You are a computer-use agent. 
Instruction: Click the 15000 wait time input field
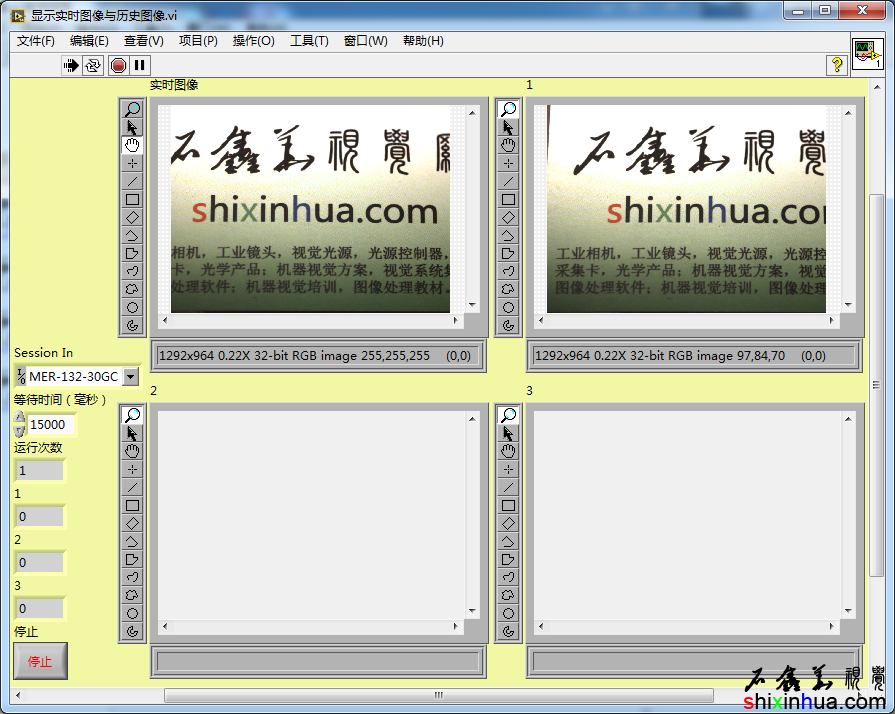[51, 425]
